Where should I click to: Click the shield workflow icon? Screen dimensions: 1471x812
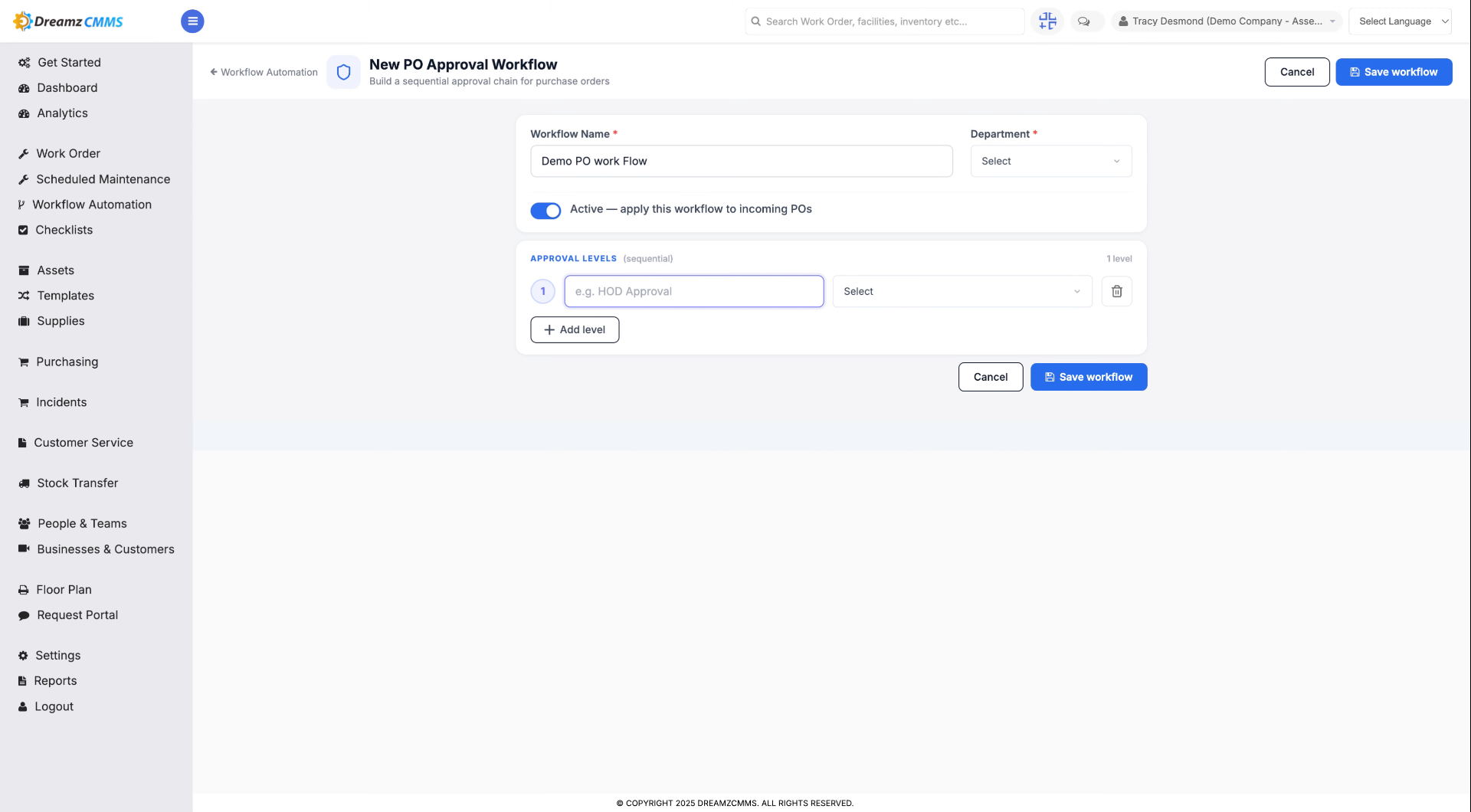pyautogui.click(x=343, y=72)
